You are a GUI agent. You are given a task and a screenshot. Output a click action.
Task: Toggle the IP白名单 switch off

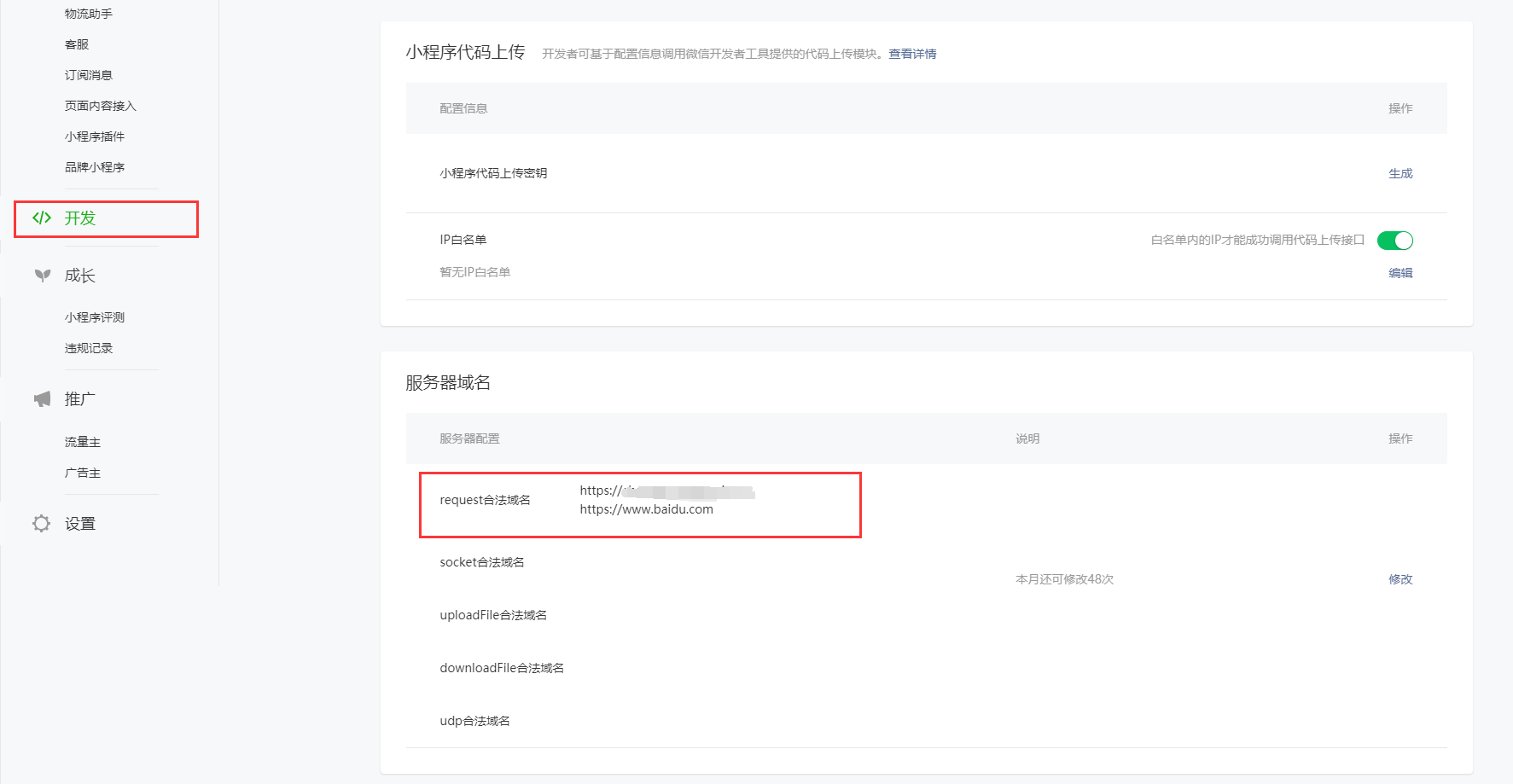1395,241
